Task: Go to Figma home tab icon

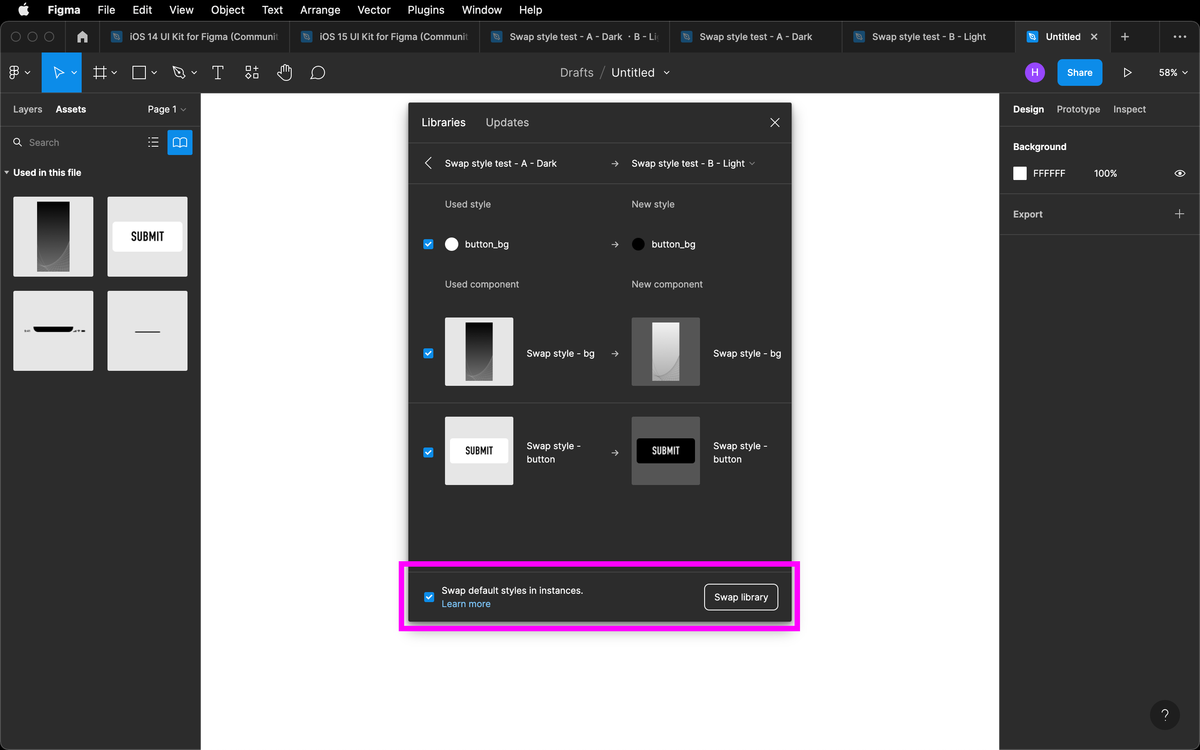Action: 82,37
